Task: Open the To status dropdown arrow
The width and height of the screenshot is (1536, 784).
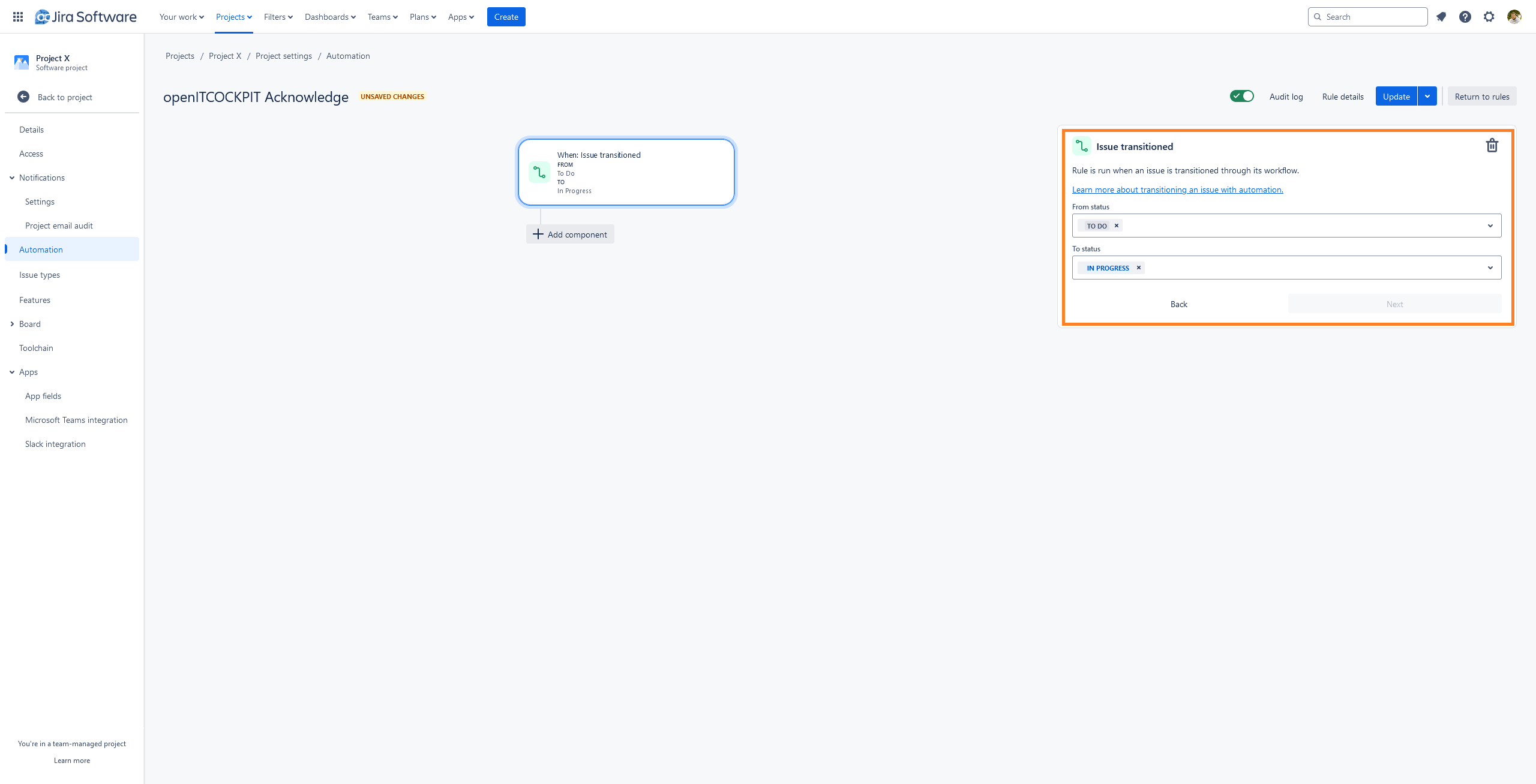Action: [1490, 268]
